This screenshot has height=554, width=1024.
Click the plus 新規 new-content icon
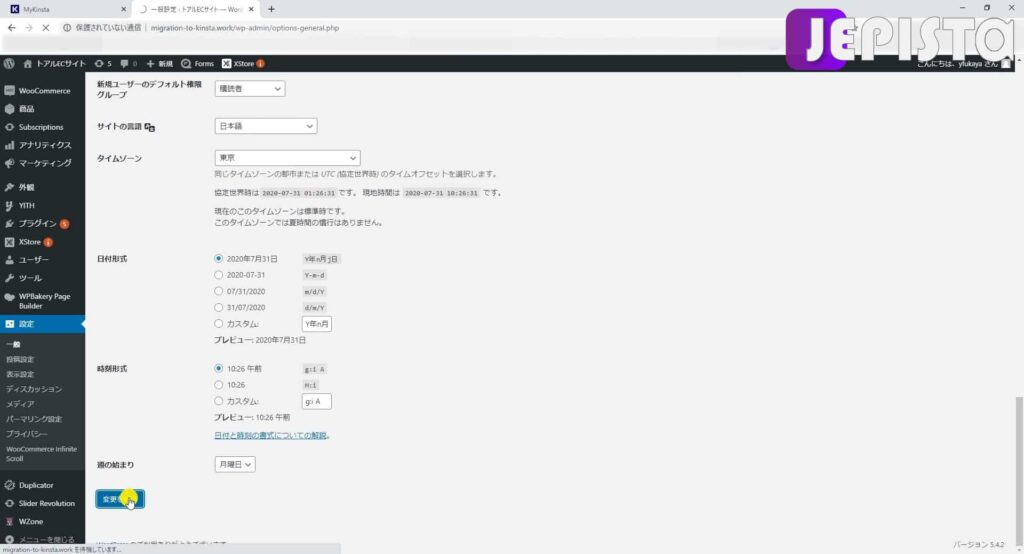click(x=150, y=63)
